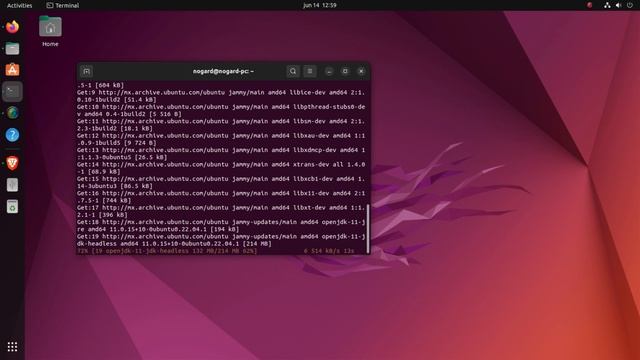Open the Help question-mark icon
This screenshot has width=640, height=360.
pos(12,135)
